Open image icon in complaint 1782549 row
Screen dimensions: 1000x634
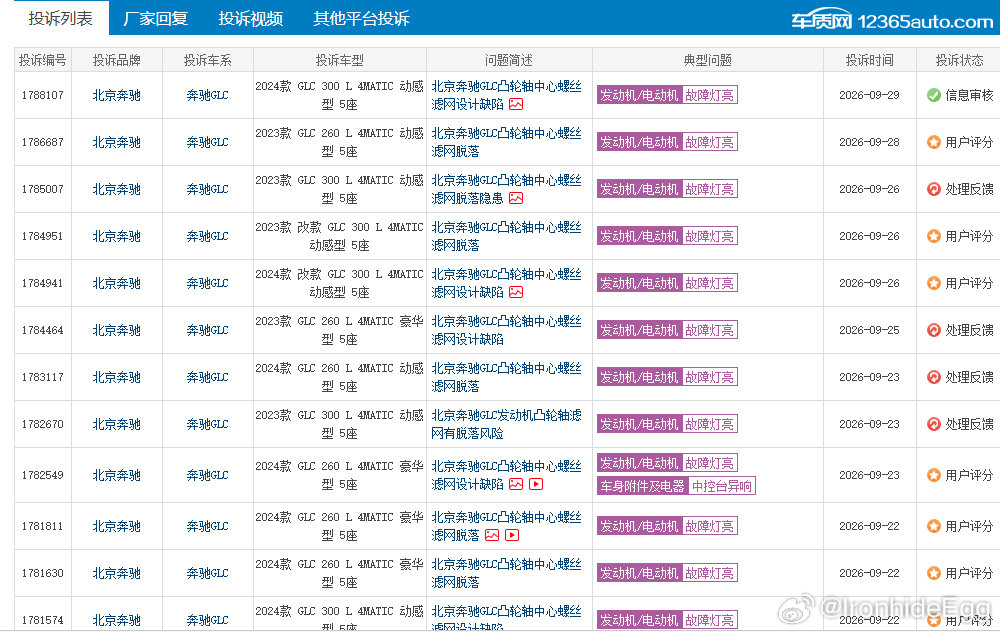(516, 484)
